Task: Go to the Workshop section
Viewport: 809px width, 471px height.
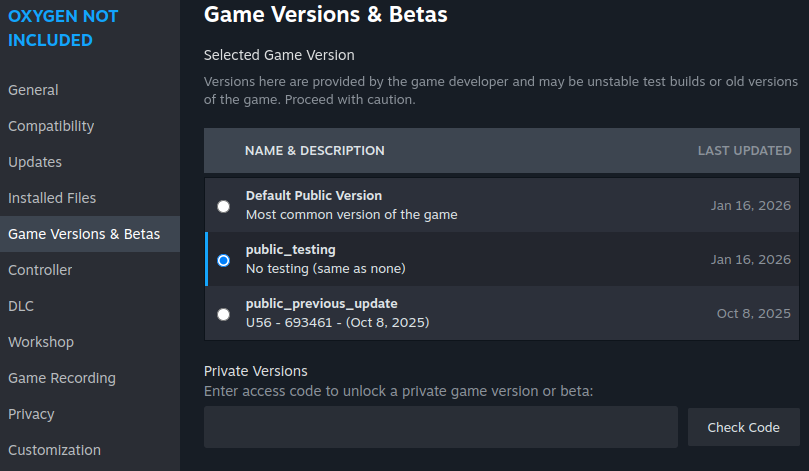Action: [x=90, y=342]
